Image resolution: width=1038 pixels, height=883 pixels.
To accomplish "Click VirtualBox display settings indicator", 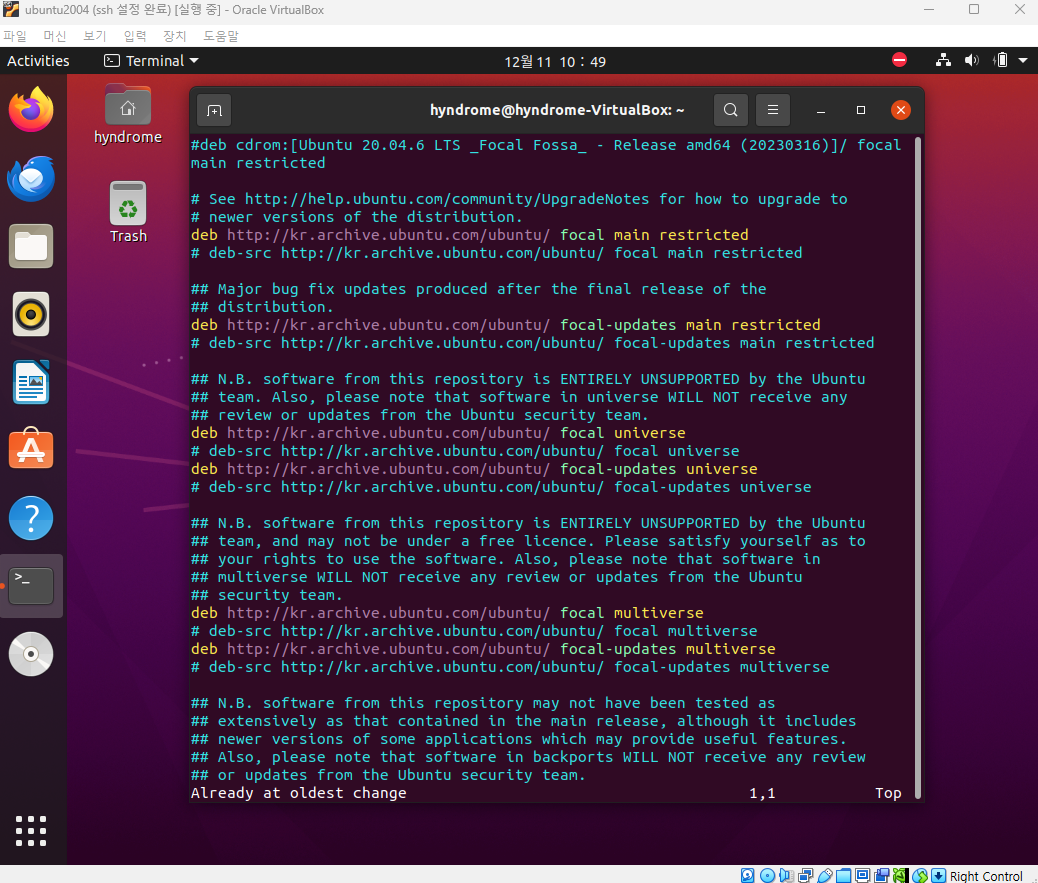I will (x=863, y=875).
